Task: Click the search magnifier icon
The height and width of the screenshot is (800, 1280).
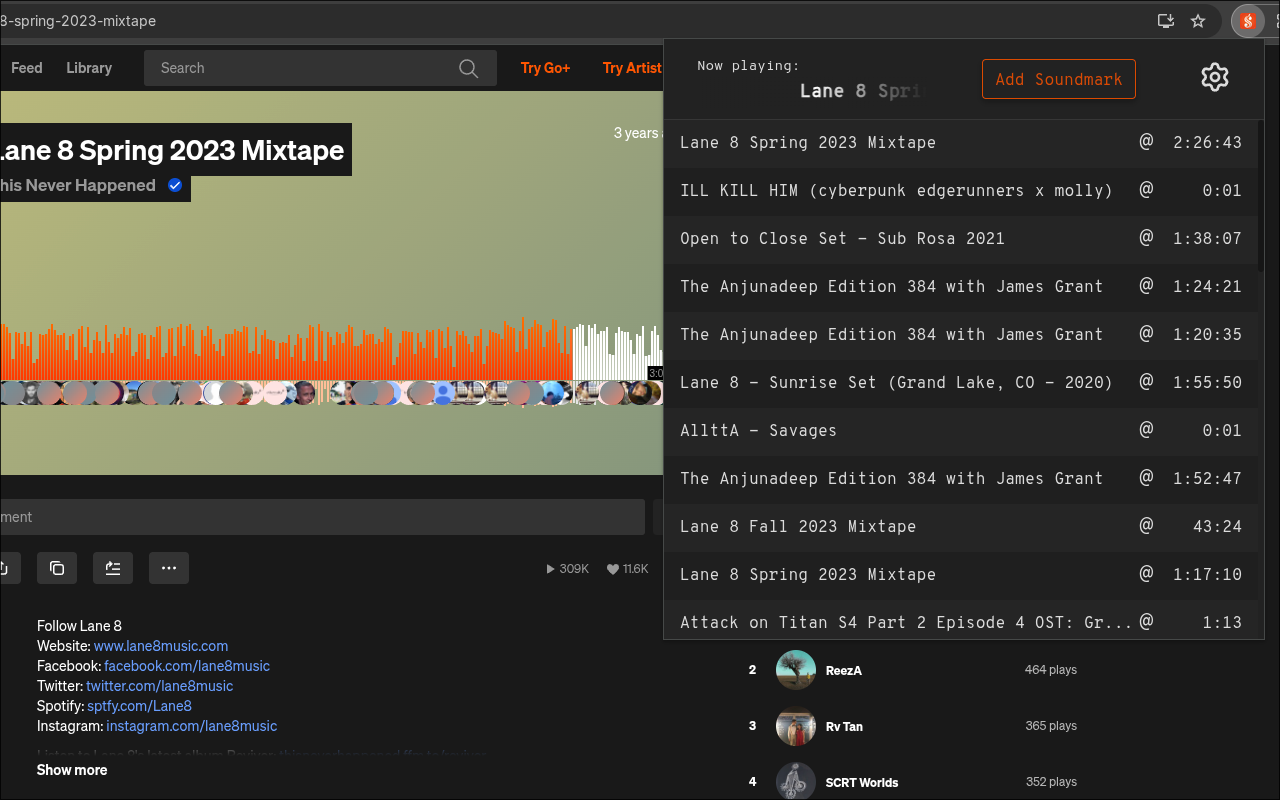Action: point(468,68)
